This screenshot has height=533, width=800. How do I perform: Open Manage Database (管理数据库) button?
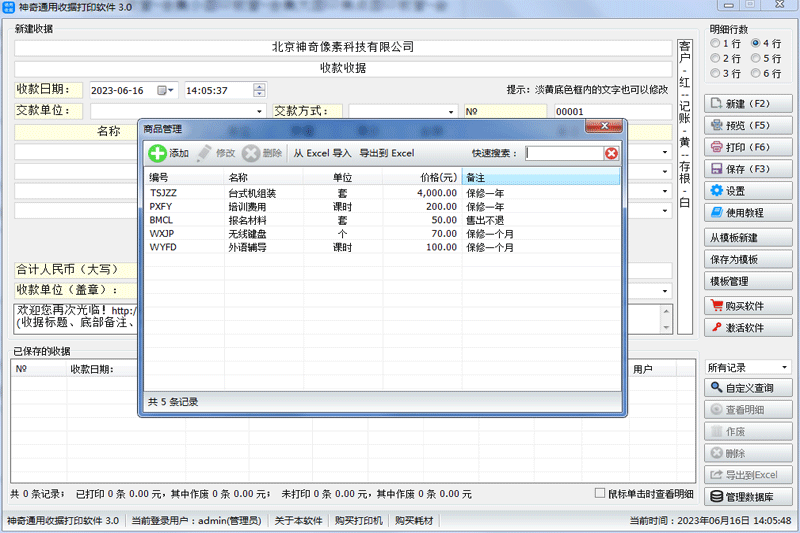tap(749, 497)
